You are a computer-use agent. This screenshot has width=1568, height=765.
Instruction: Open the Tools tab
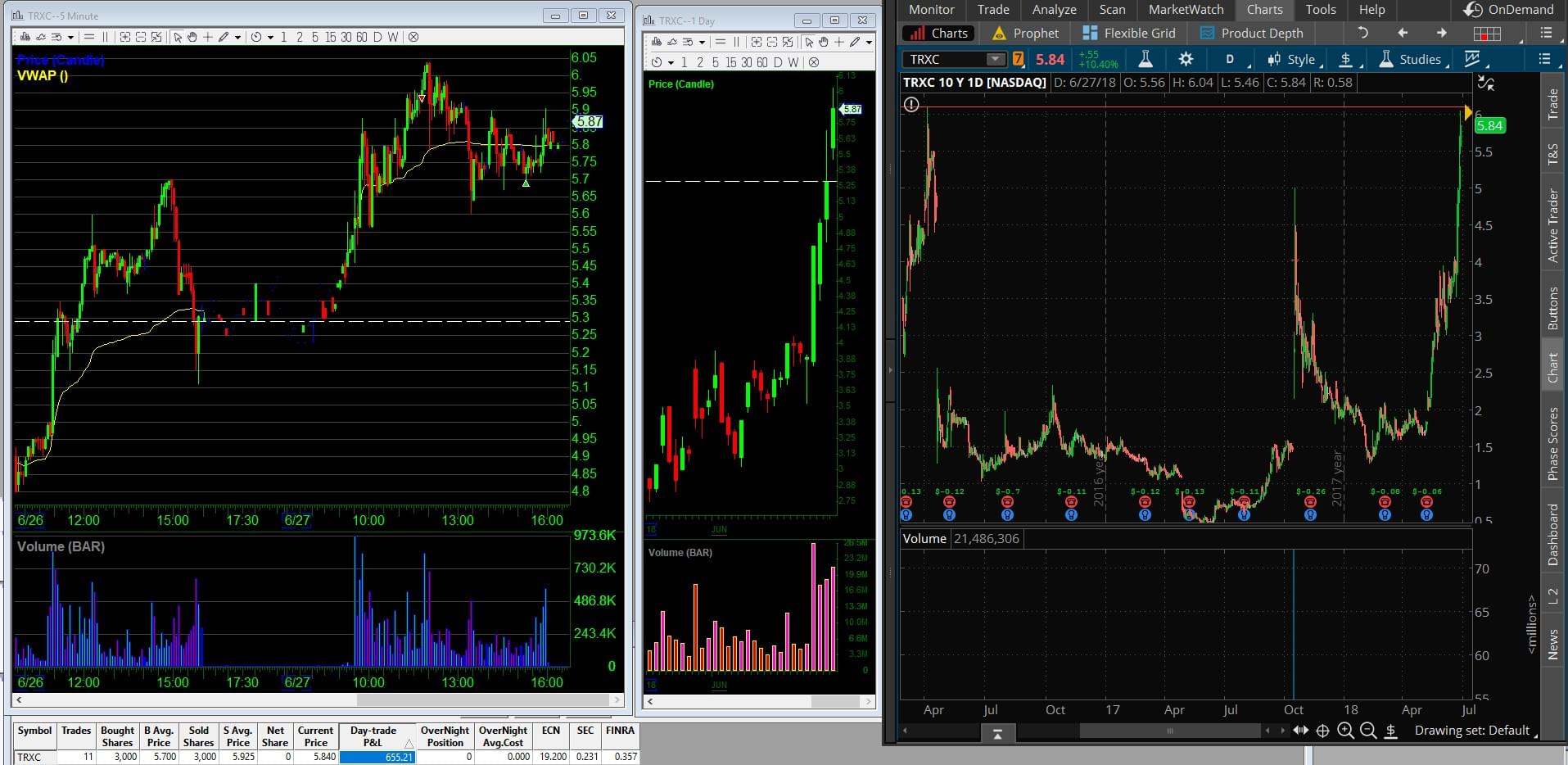tap(1321, 10)
